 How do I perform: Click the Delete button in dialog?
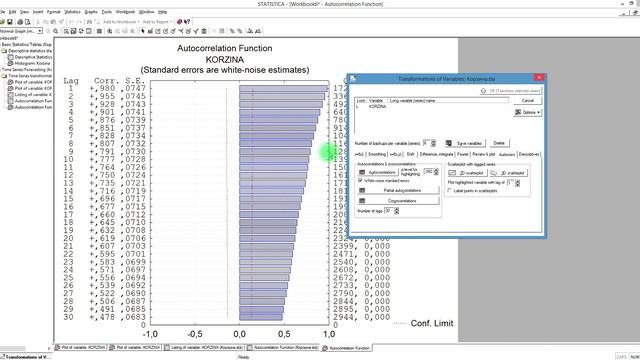(499, 143)
